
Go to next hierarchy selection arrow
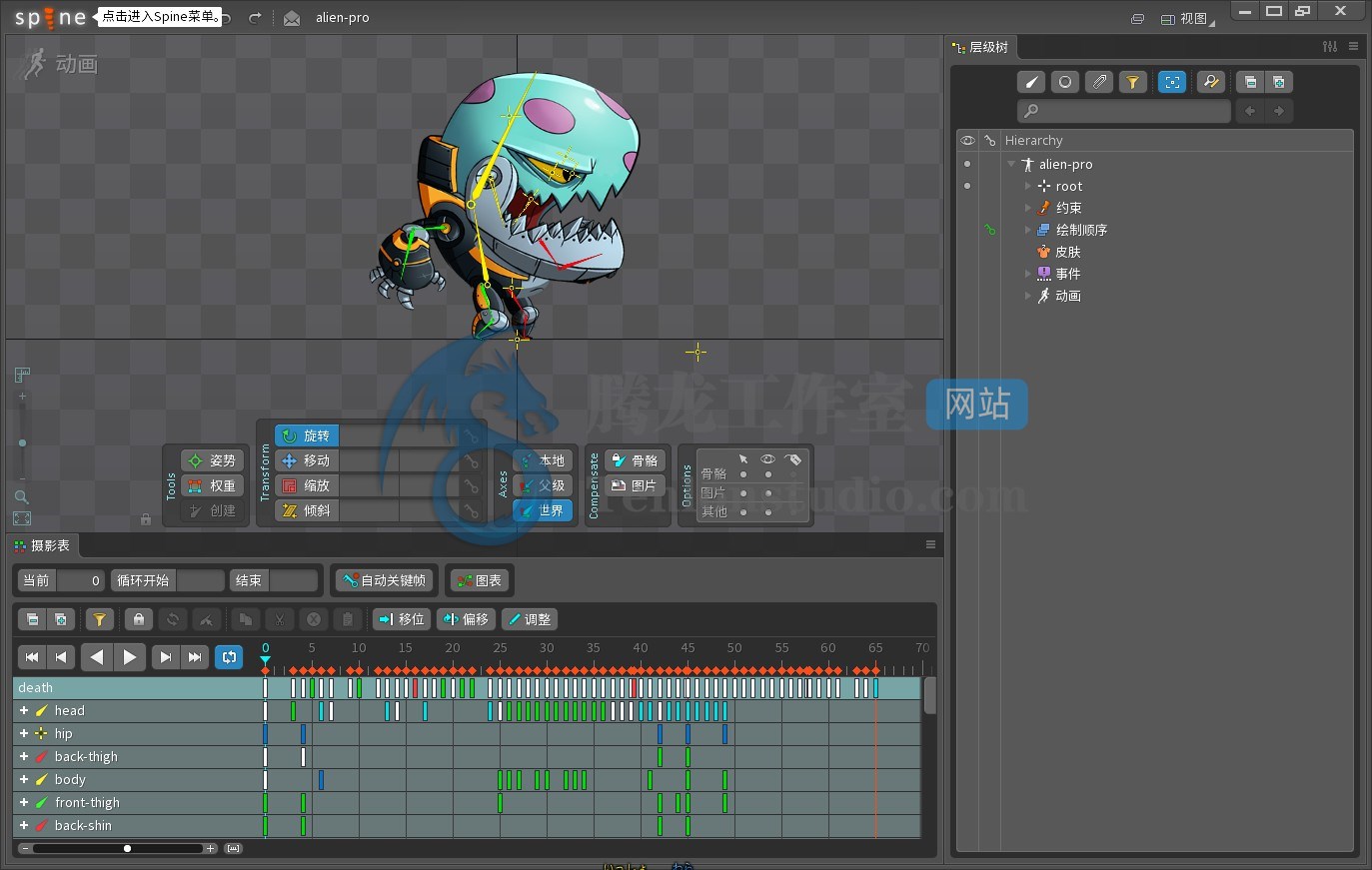coord(1279,111)
